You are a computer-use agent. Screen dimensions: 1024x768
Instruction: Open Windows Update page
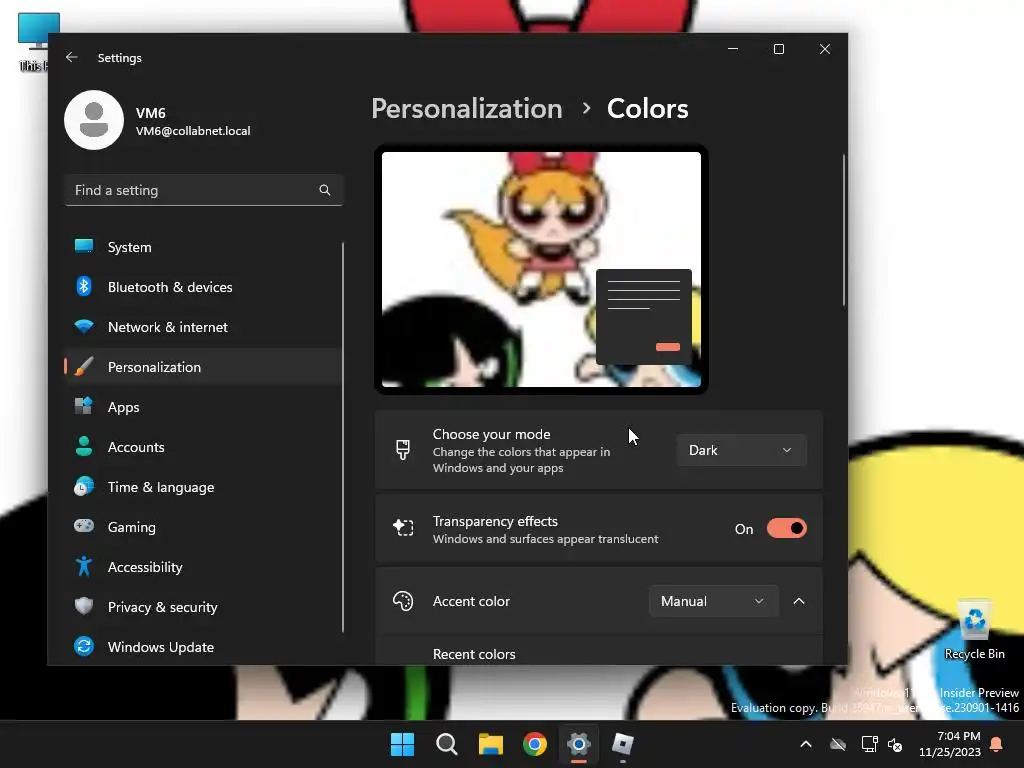(202, 647)
